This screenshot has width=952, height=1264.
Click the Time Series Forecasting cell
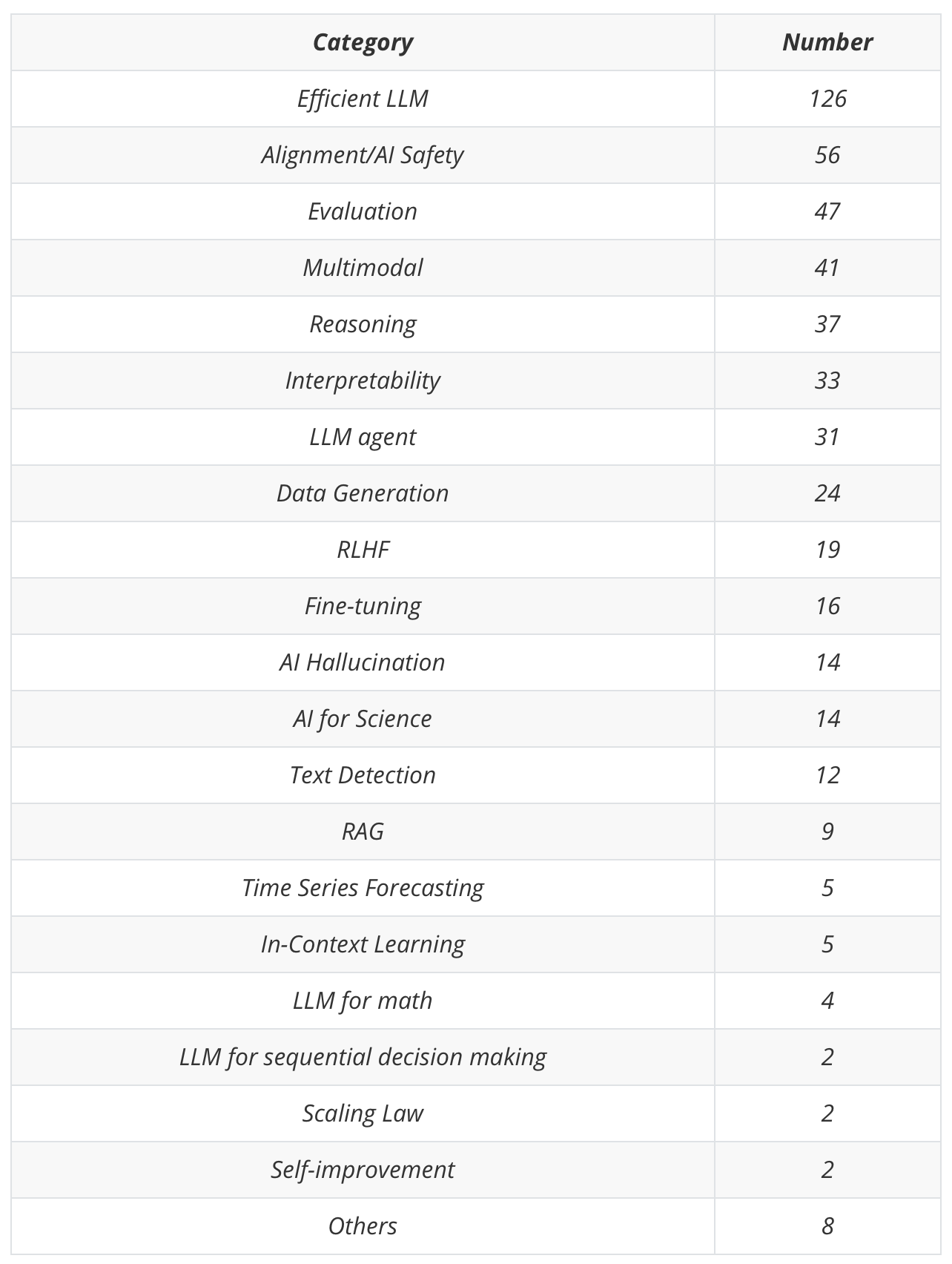pos(363,888)
